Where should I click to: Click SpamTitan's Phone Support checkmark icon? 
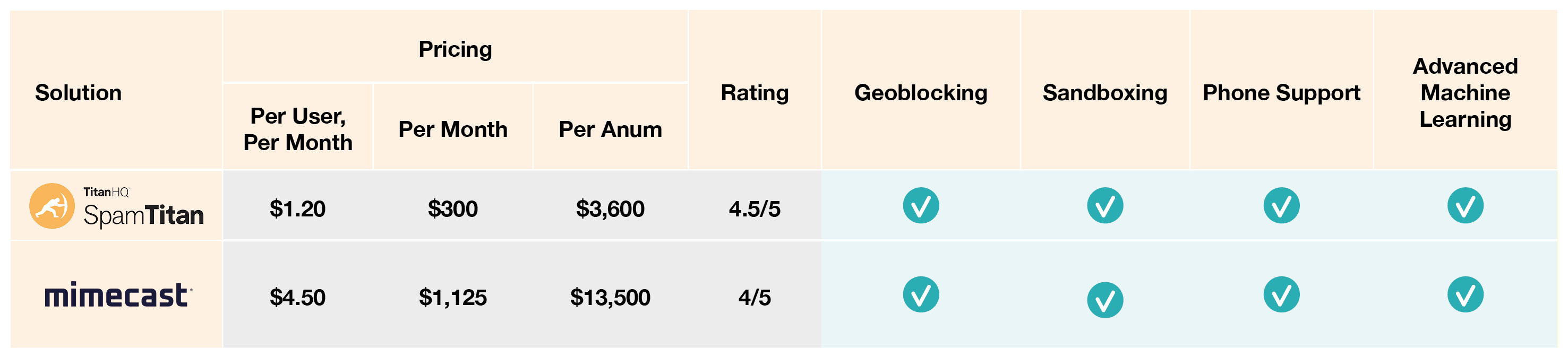click(x=1281, y=206)
